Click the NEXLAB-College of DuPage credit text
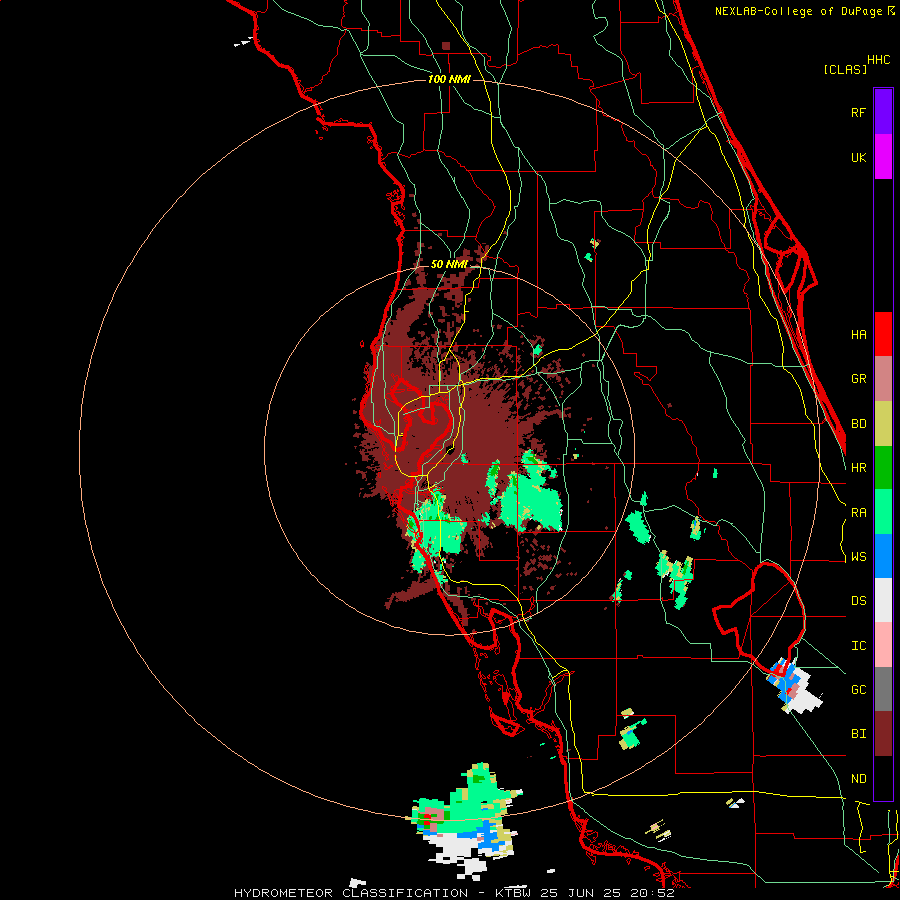 (x=798, y=11)
